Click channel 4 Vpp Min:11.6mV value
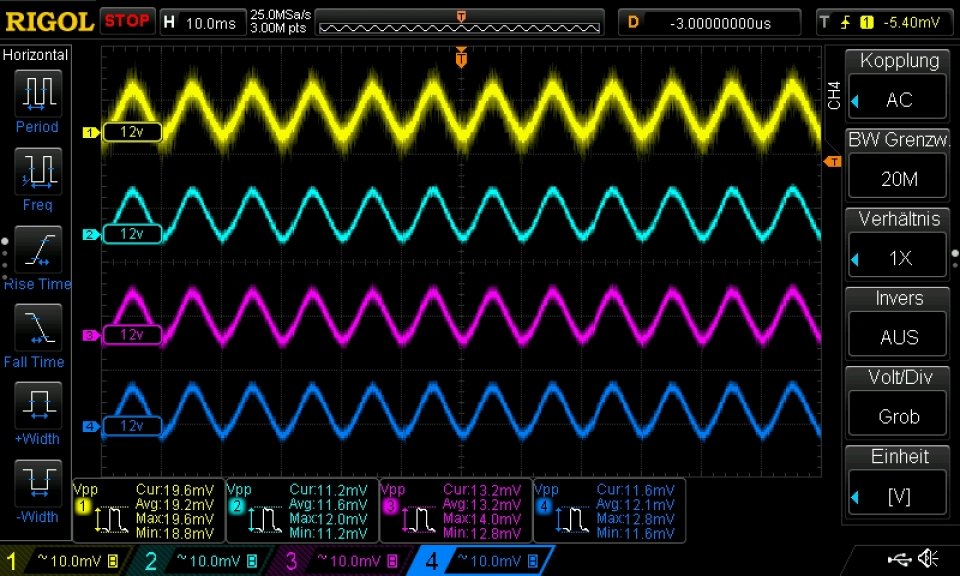This screenshot has width=960, height=576. (636, 533)
